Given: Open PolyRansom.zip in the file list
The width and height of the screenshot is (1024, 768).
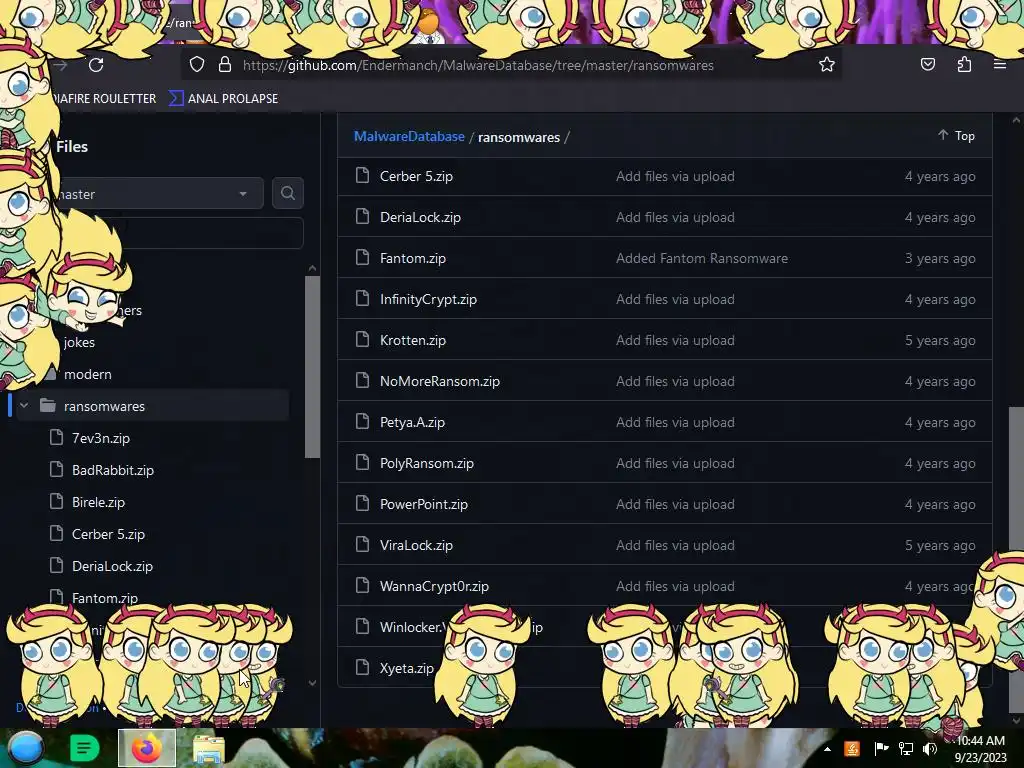Looking at the screenshot, I should pos(427,463).
